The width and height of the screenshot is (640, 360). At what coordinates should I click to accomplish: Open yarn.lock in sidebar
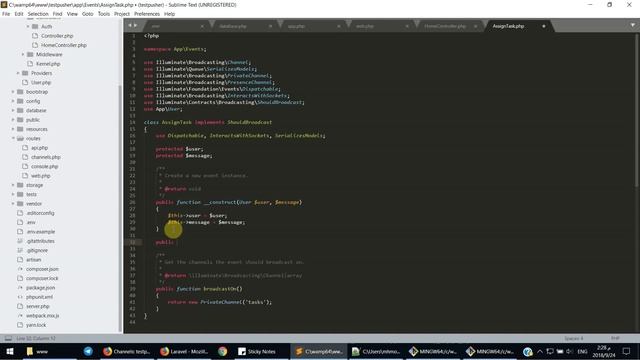point(36,325)
